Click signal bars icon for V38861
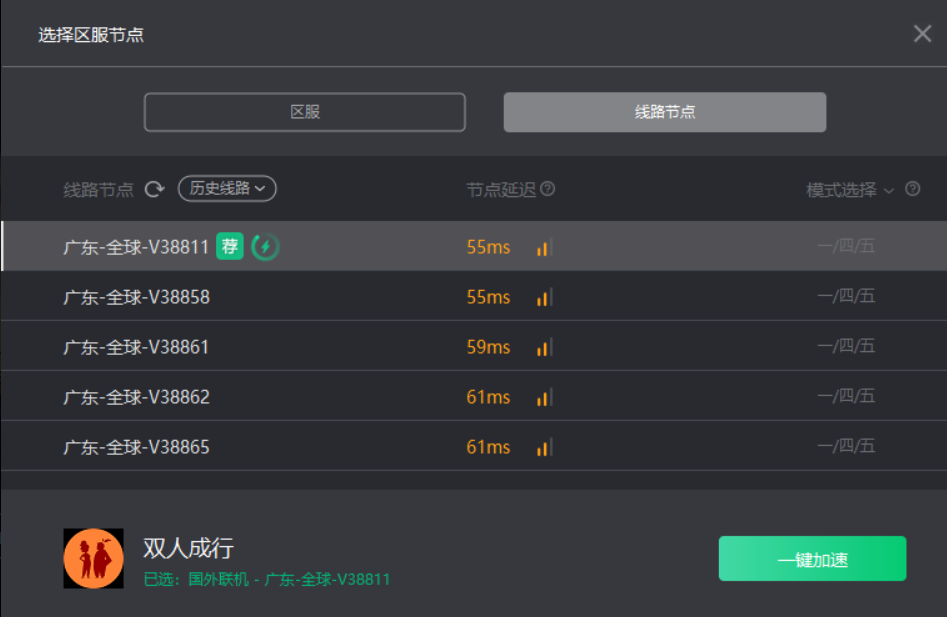This screenshot has height=617, width=947. pos(544,347)
